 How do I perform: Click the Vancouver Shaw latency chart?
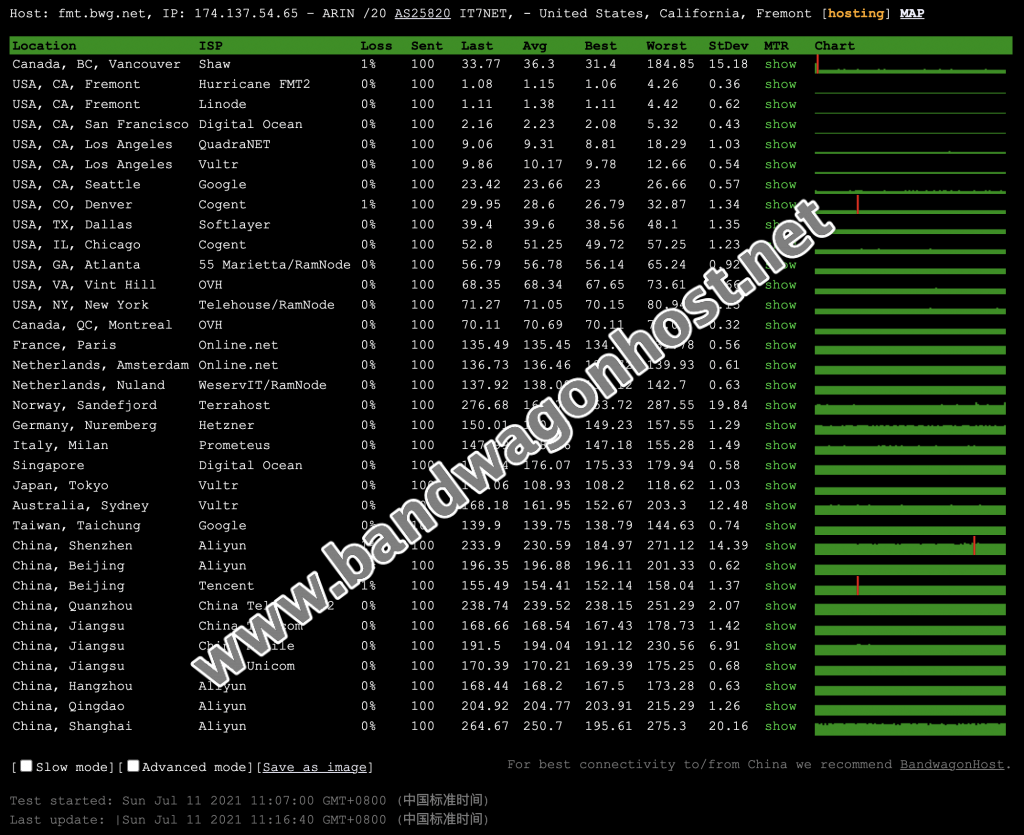point(910,64)
